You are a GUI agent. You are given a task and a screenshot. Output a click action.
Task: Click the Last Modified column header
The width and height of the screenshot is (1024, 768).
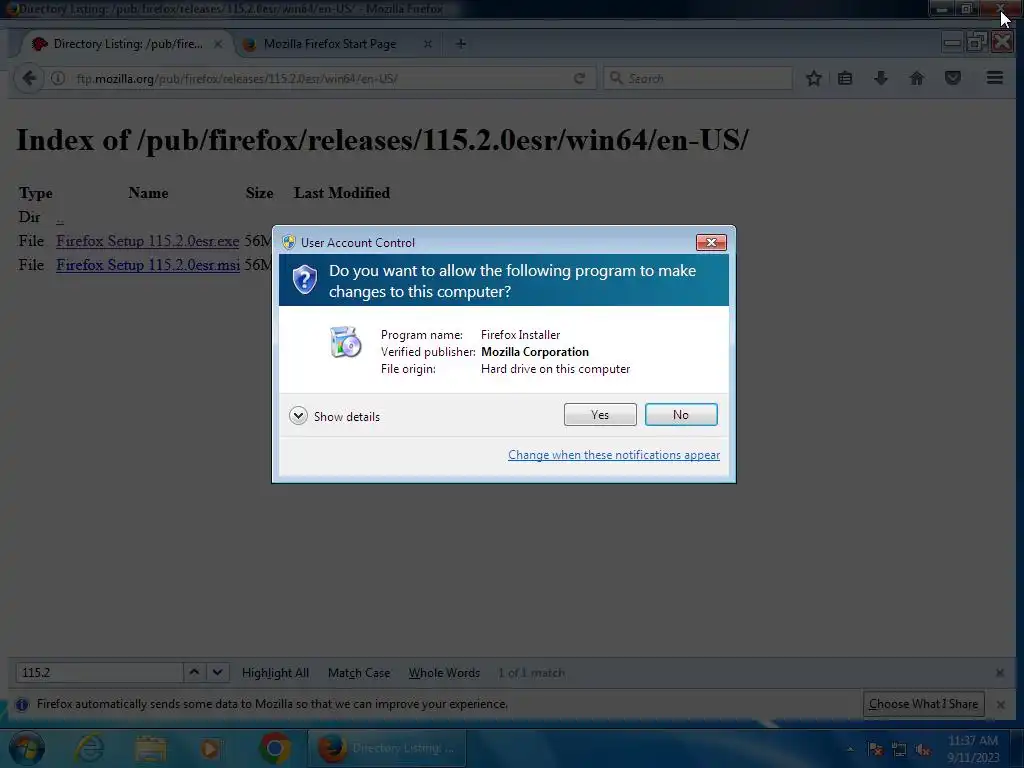tap(342, 193)
